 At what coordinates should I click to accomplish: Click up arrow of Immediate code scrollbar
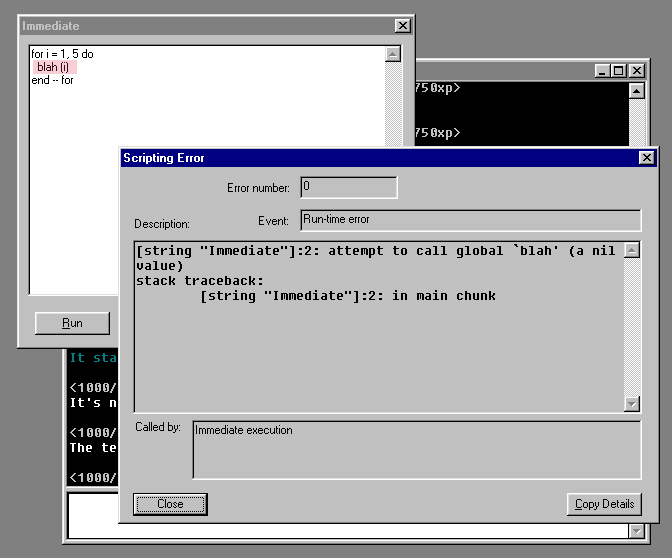(393, 54)
